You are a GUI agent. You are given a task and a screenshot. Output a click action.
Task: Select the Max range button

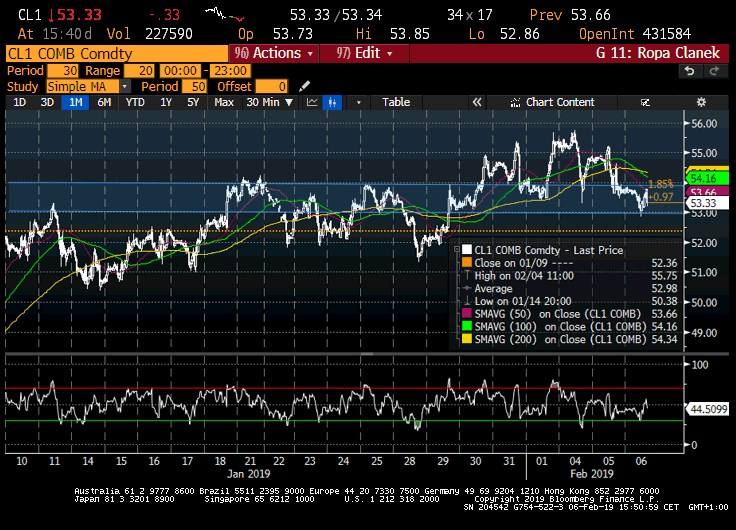point(224,102)
